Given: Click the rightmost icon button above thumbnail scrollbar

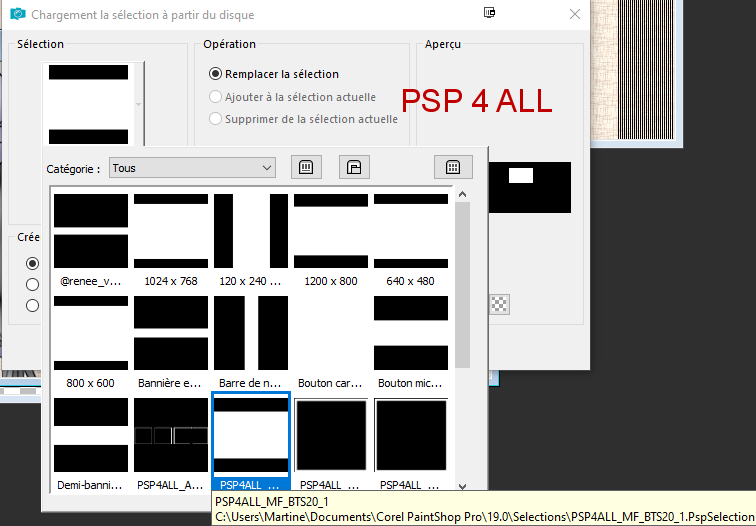Looking at the screenshot, I should click(452, 168).
